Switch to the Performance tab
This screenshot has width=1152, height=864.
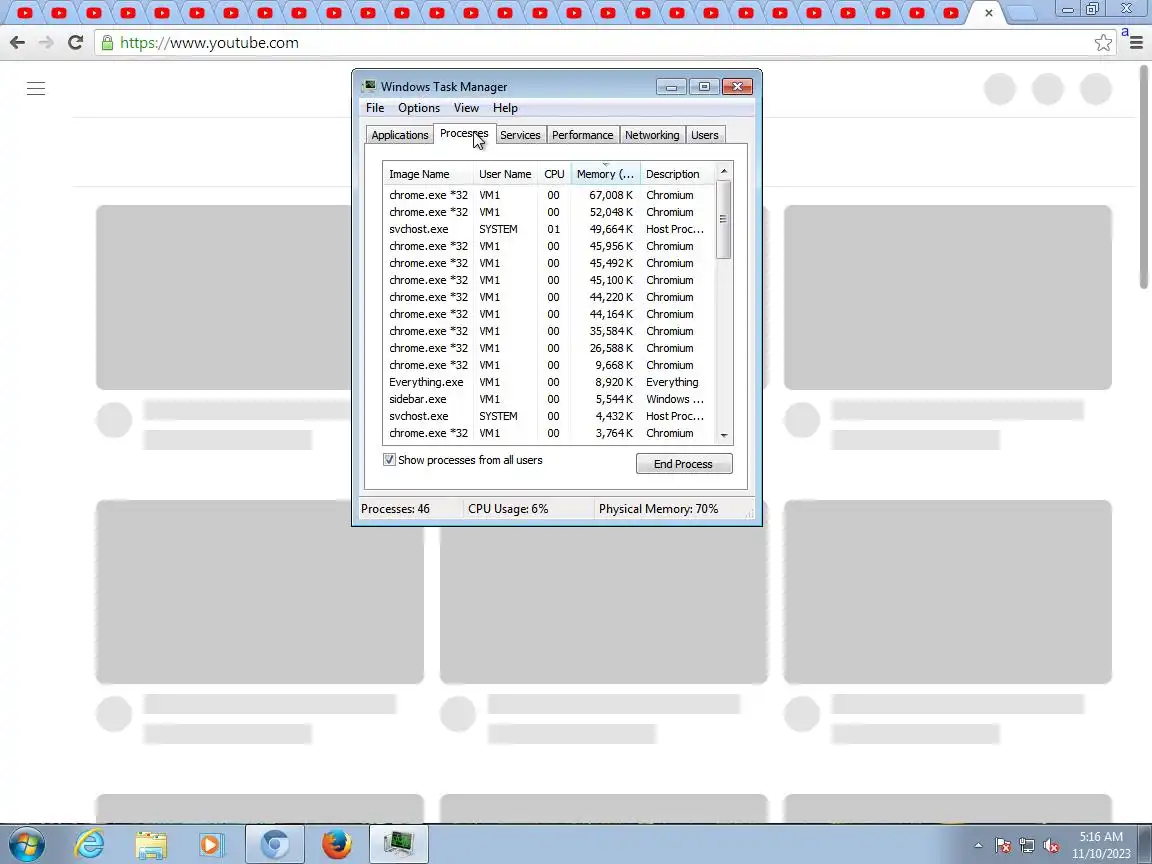pos(583,135)
